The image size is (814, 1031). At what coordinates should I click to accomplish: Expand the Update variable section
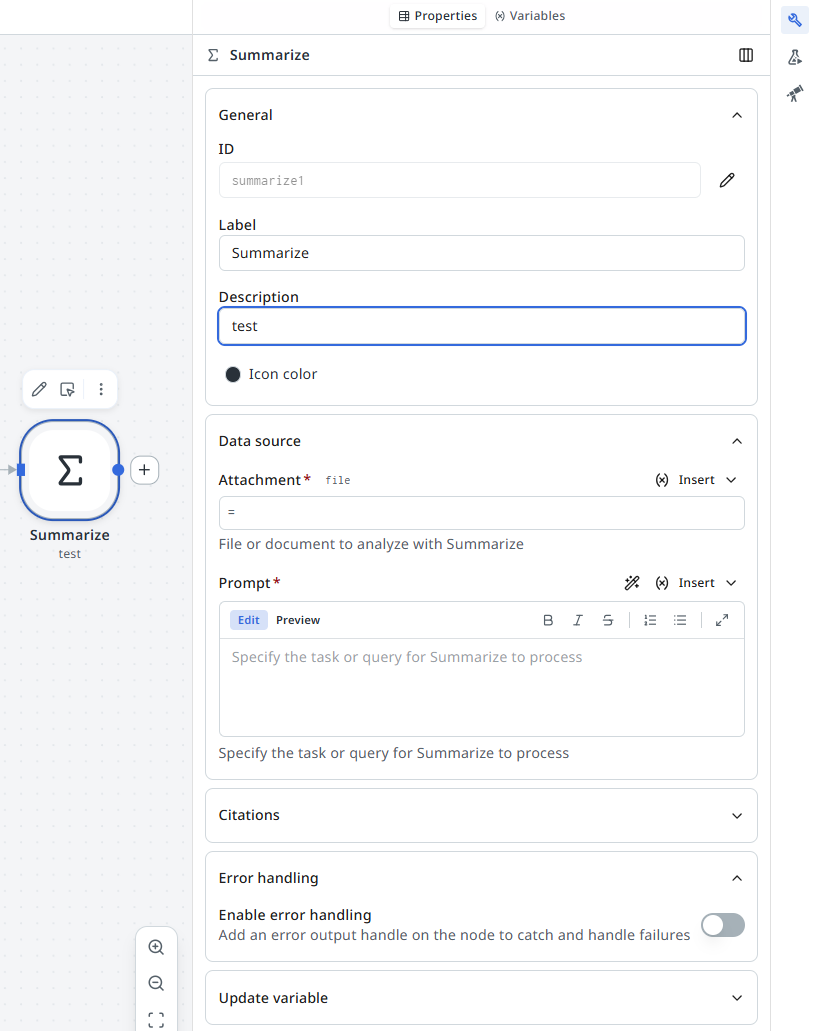pyautogui.click(x=737, y=998)
